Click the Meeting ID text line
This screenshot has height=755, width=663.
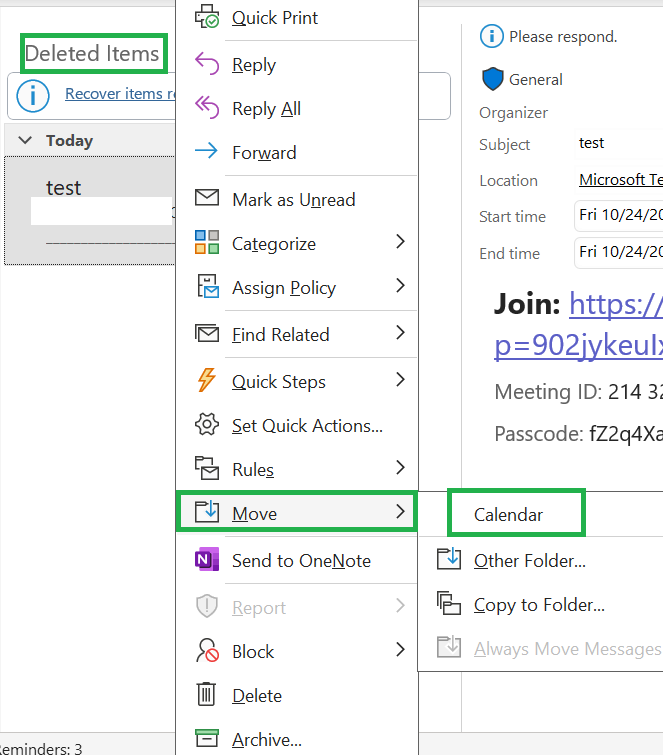[x=578, y=391]
